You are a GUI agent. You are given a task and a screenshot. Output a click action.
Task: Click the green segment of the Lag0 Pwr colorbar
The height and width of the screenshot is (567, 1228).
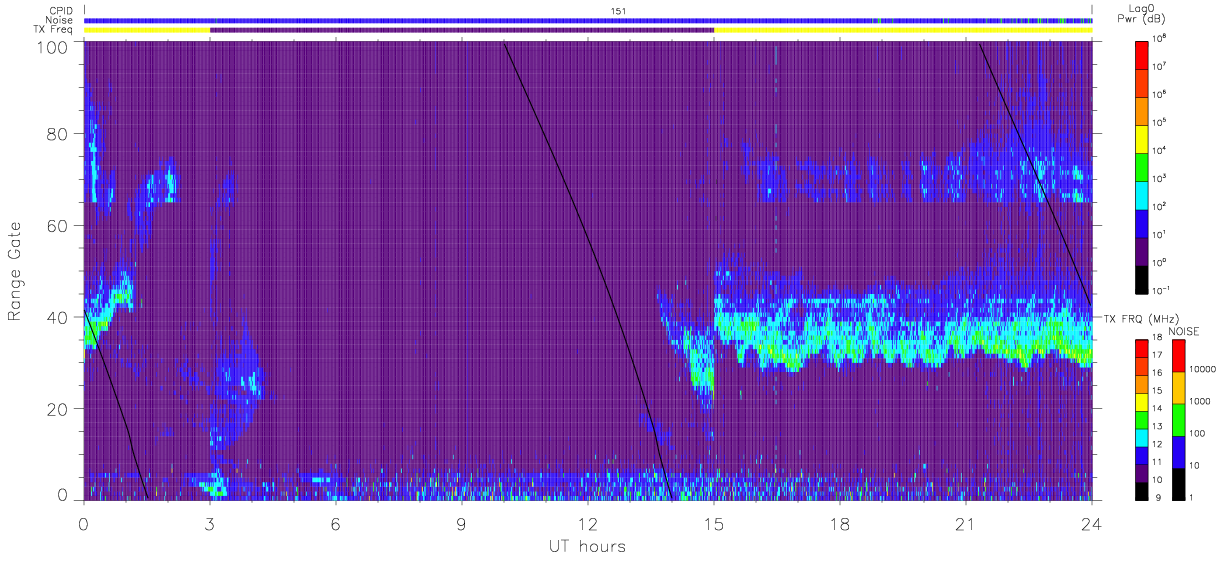click(1142, 165)
